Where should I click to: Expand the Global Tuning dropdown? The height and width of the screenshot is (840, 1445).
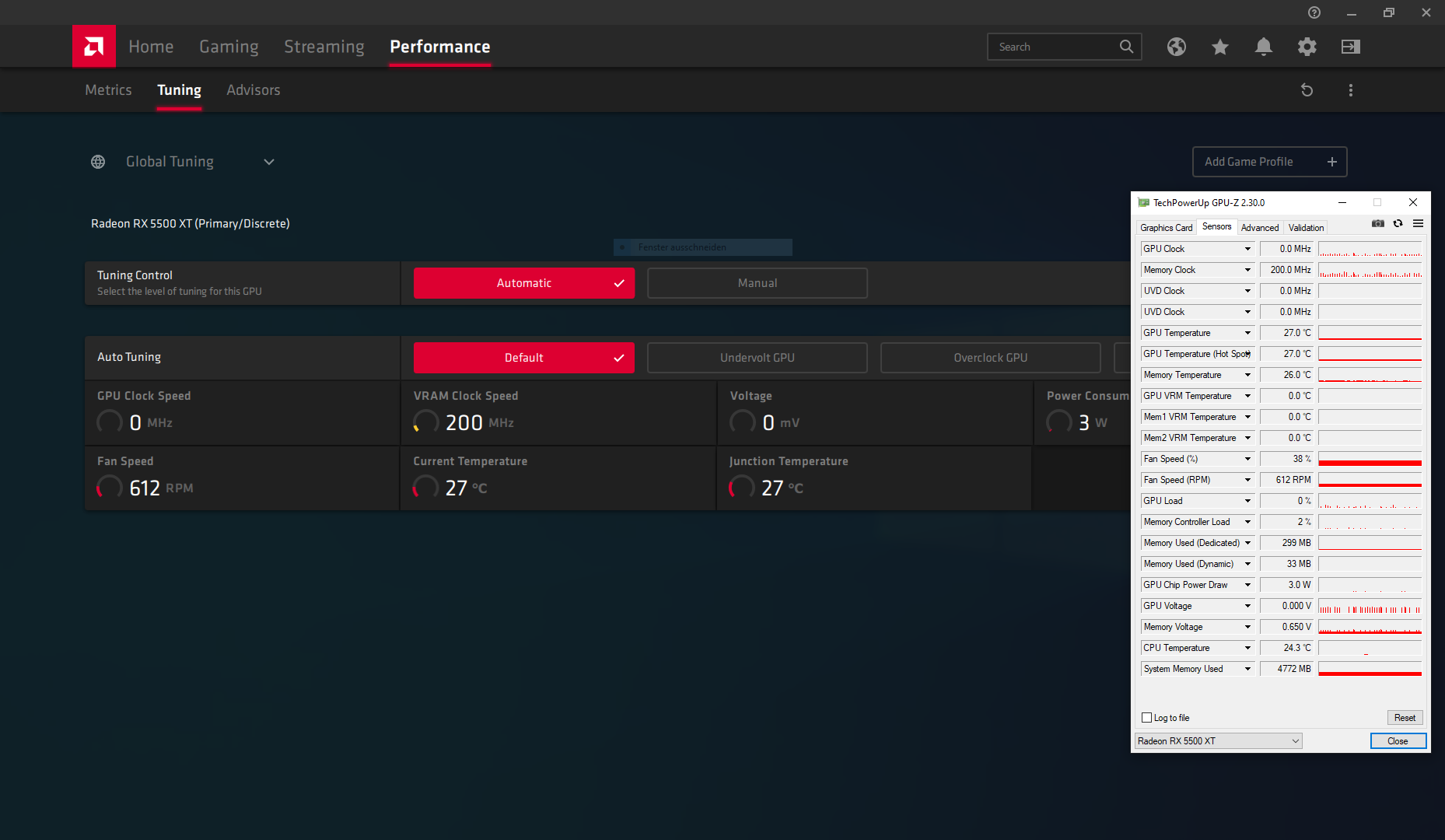(269, 162)
